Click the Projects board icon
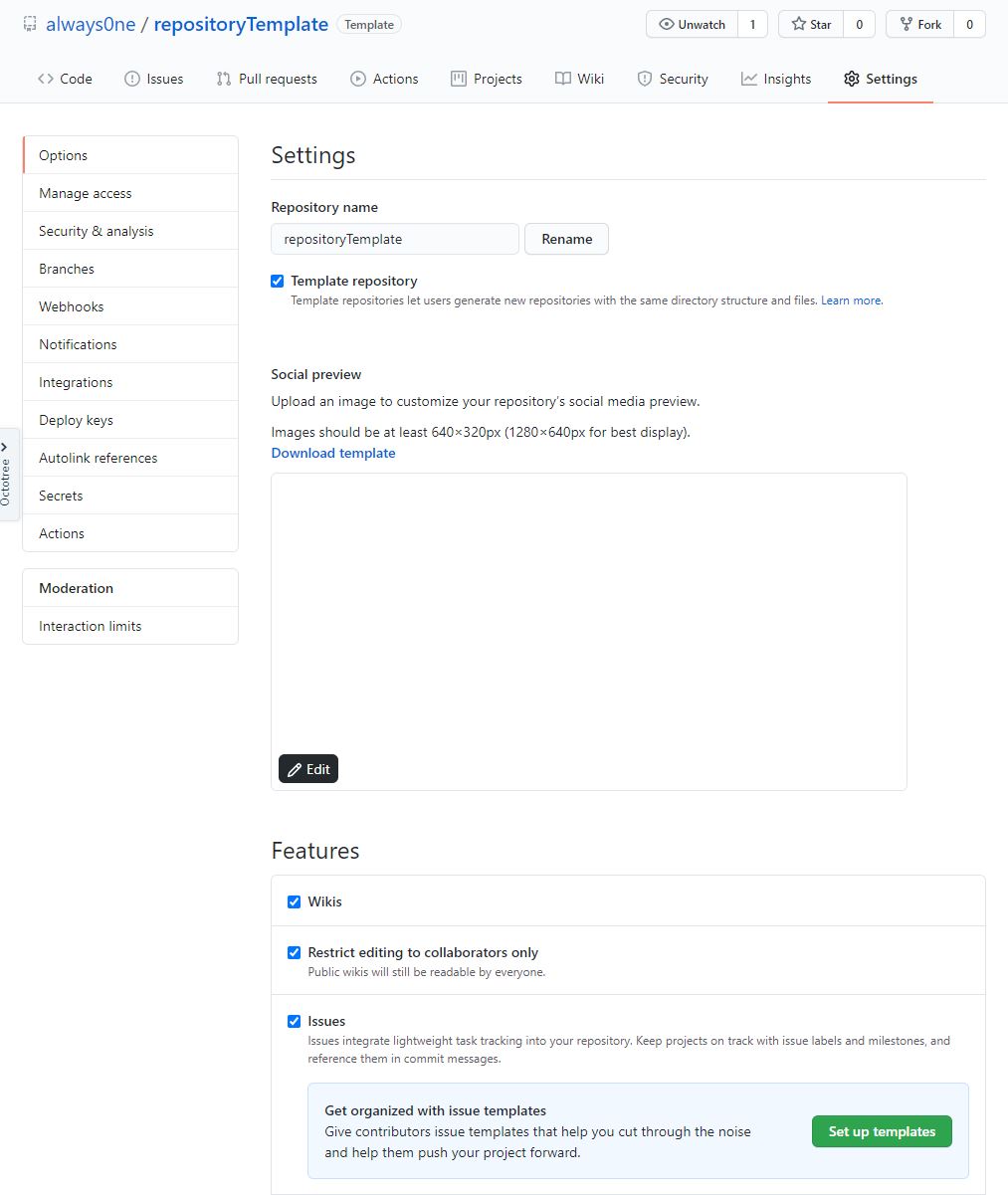This screenshot has height=1195, width=1008. (x=459, y=79)
